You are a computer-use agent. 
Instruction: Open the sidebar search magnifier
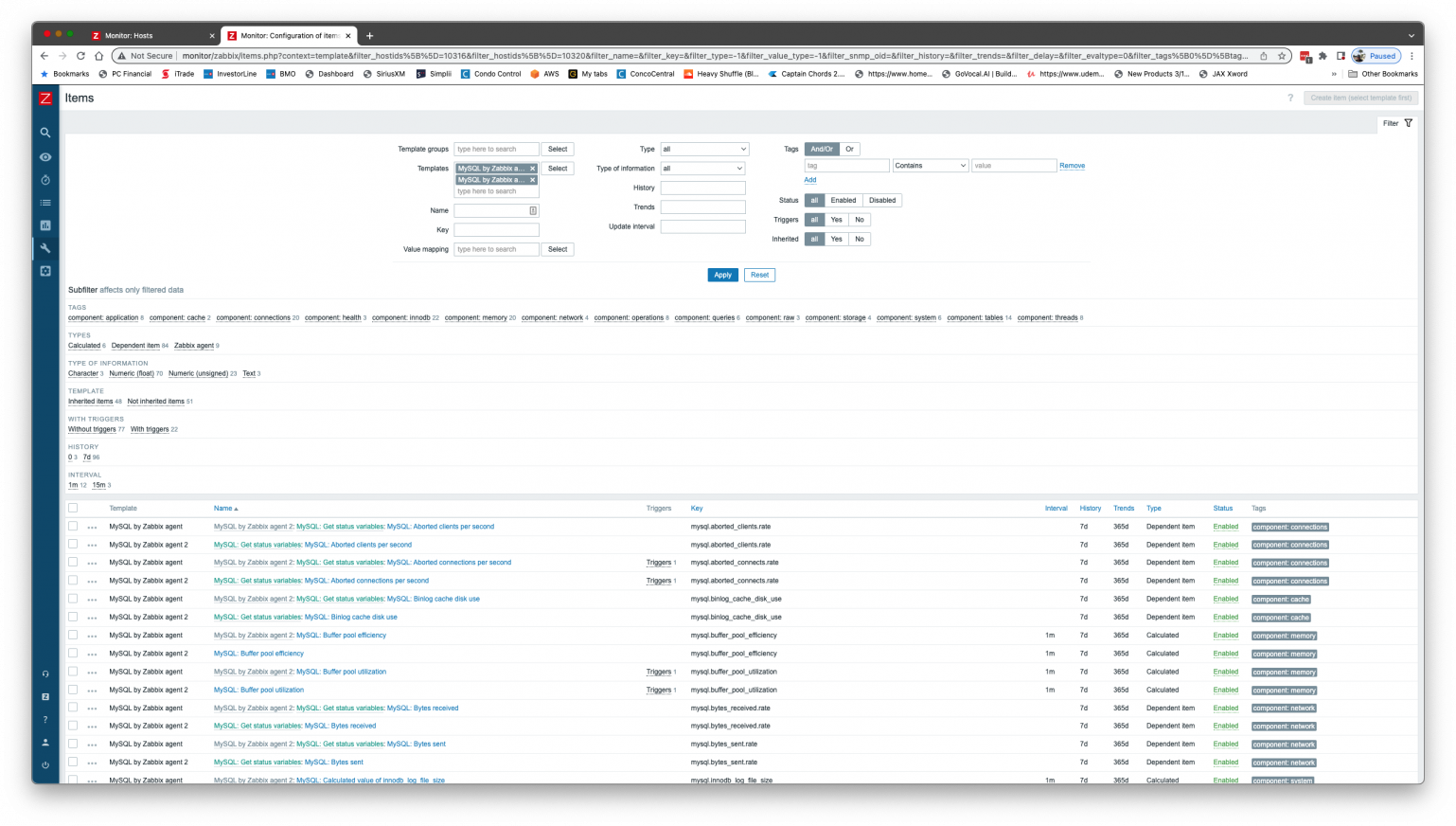tap(45, 134)
